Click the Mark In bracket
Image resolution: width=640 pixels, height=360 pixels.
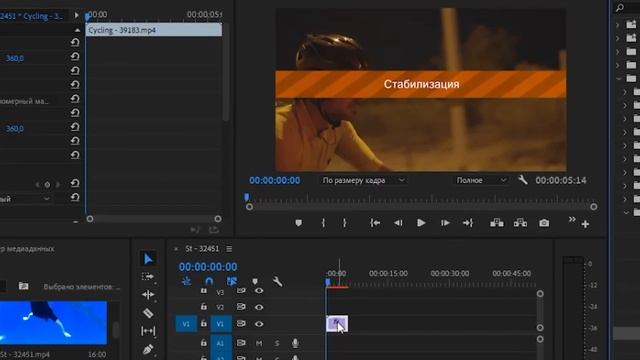click(x=323, y=223)
